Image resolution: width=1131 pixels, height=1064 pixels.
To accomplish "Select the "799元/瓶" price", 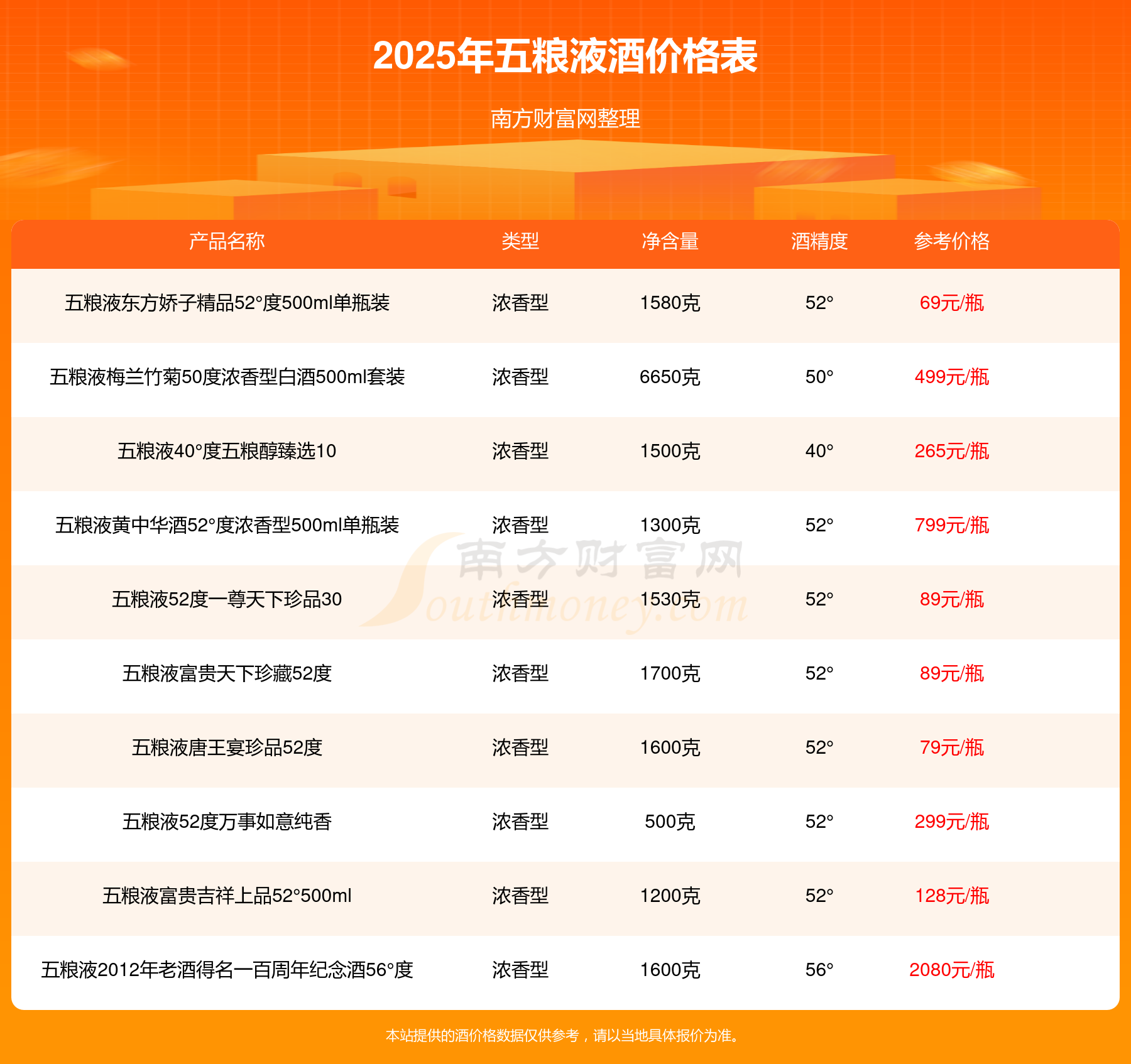I will (x=952, y=526).
